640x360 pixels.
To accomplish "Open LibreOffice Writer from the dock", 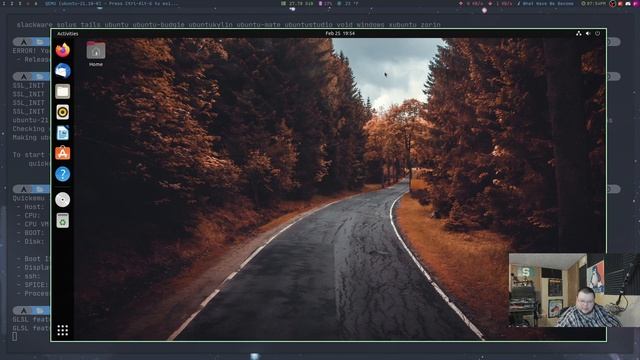I will coord(62,133).
